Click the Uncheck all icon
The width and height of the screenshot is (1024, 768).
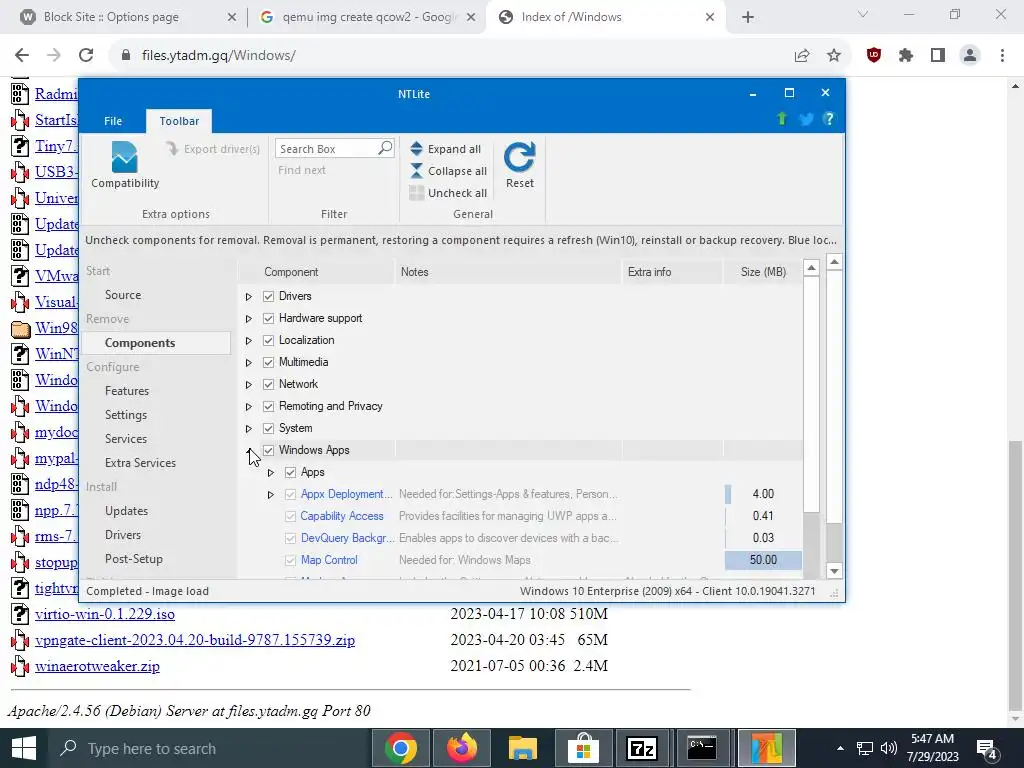click(417, 193)
